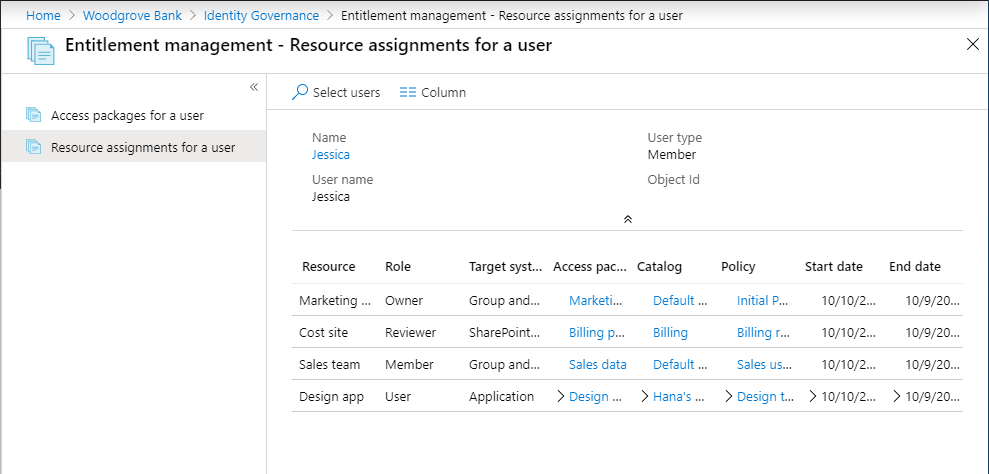This screenshot has width=989, height=474.
Task: Open the Billing catalog link
Action: coord(670,332)
